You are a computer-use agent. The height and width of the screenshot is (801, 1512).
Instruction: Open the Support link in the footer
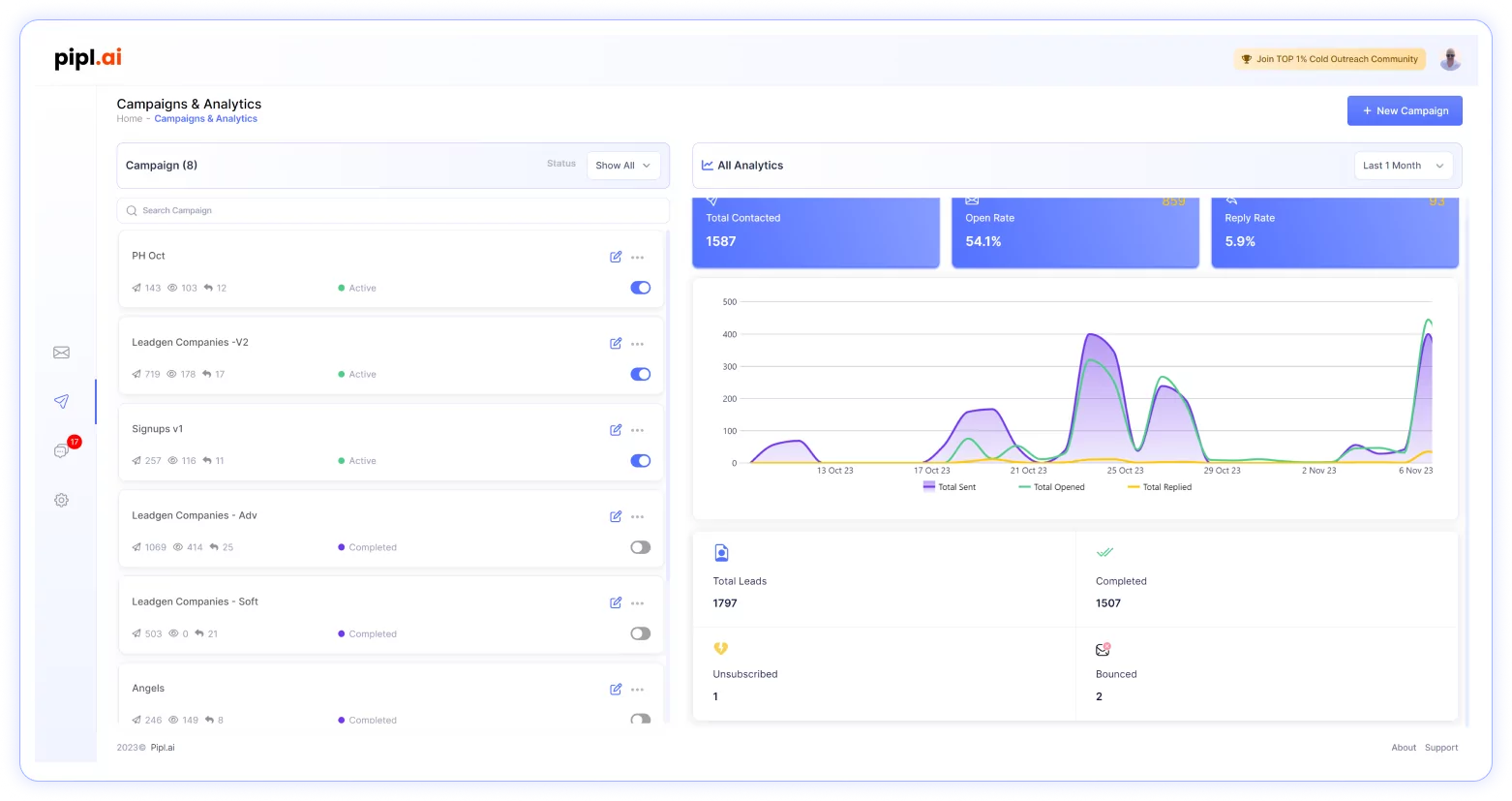pos(1440,747)
